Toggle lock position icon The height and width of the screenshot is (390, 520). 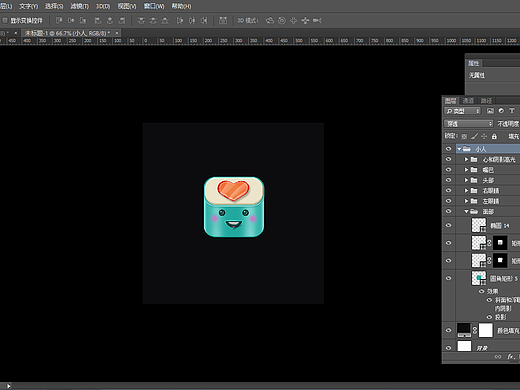(484, 136)
